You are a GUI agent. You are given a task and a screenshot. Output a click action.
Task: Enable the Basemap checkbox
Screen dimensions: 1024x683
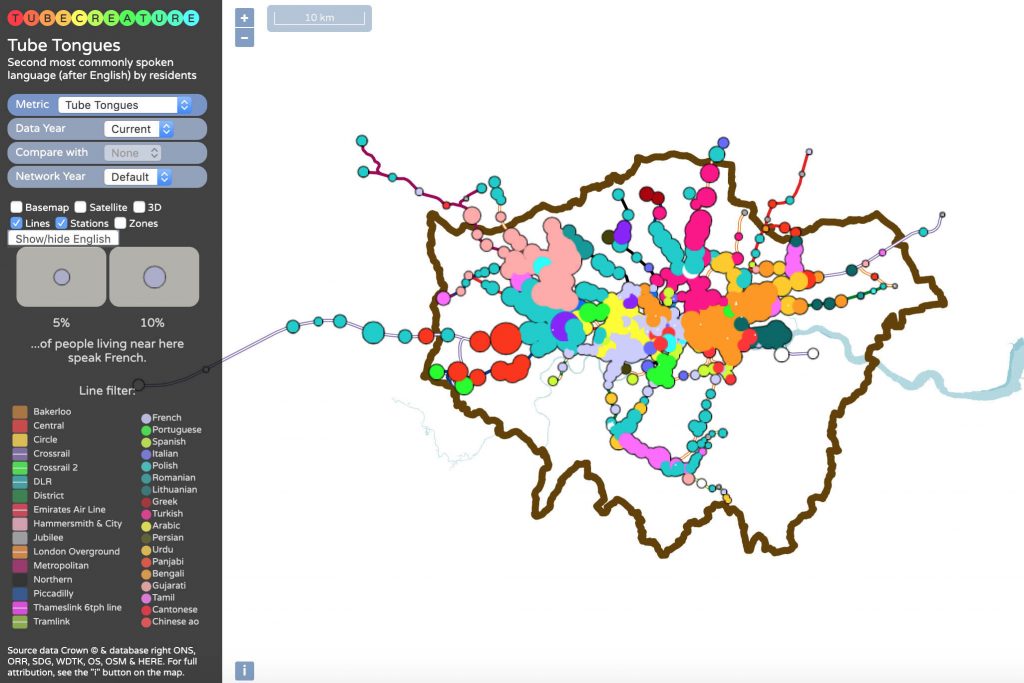[x=17, y=207]
